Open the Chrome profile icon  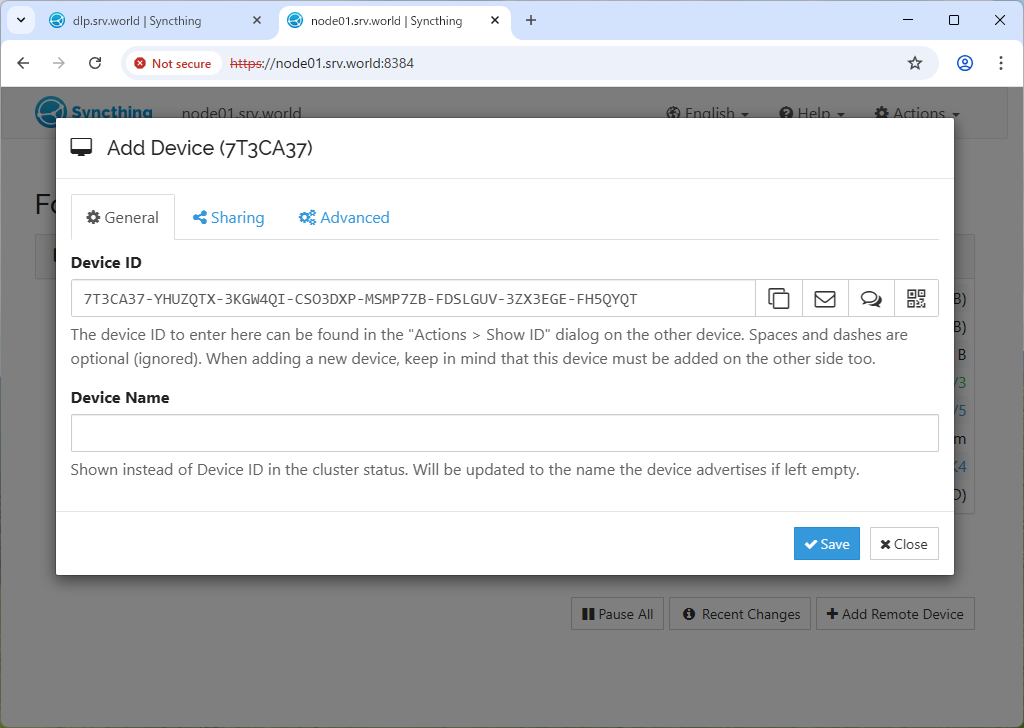(x=964, y=63)
